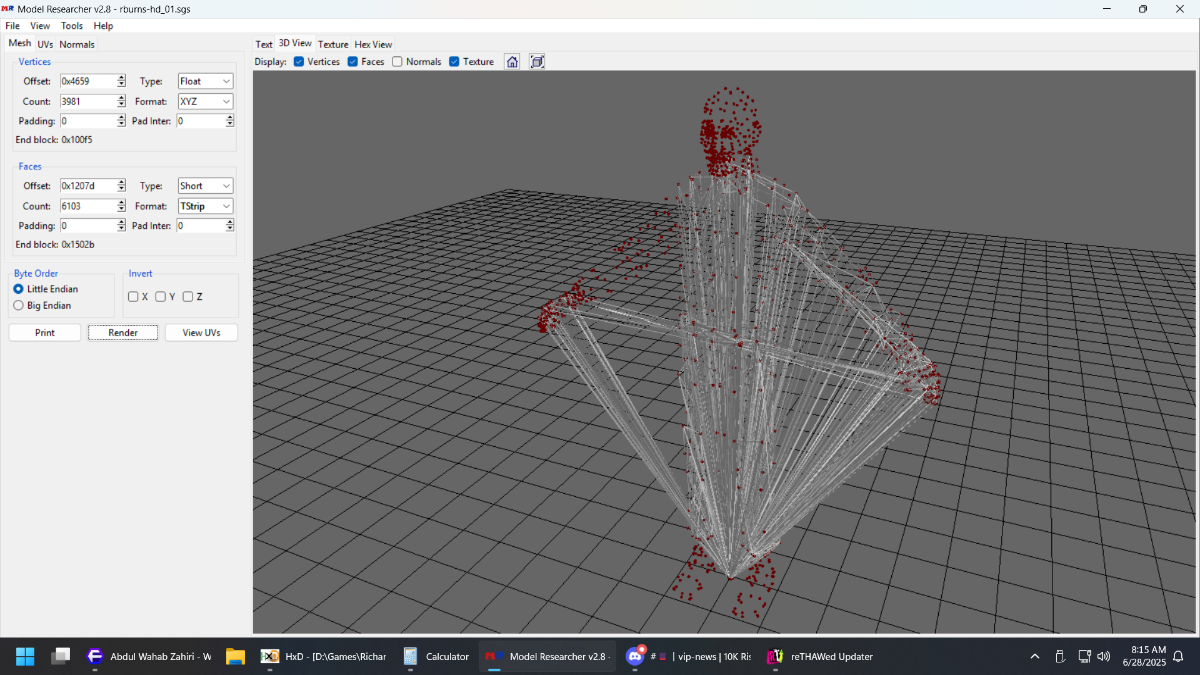
Task: Open Calculator from the taskbar
Action: tap(435, 657)
